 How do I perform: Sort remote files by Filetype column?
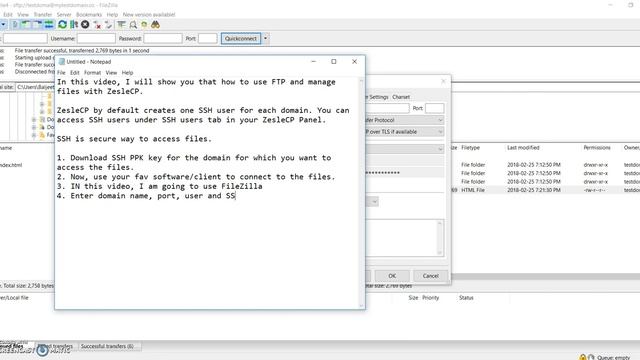470,148
